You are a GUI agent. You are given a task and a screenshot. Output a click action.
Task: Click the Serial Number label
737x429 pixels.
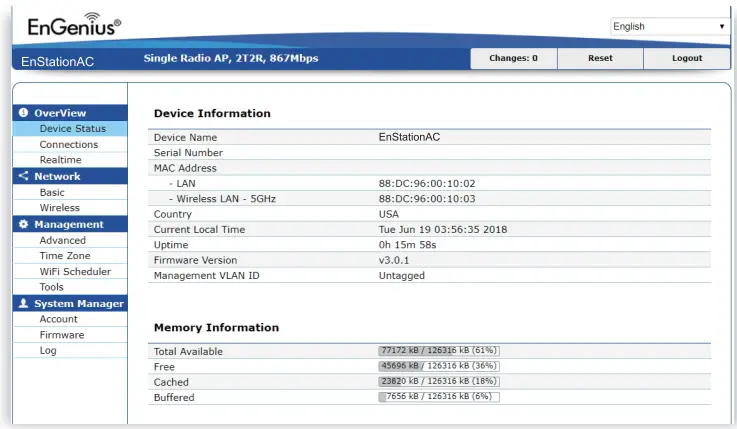188,153
